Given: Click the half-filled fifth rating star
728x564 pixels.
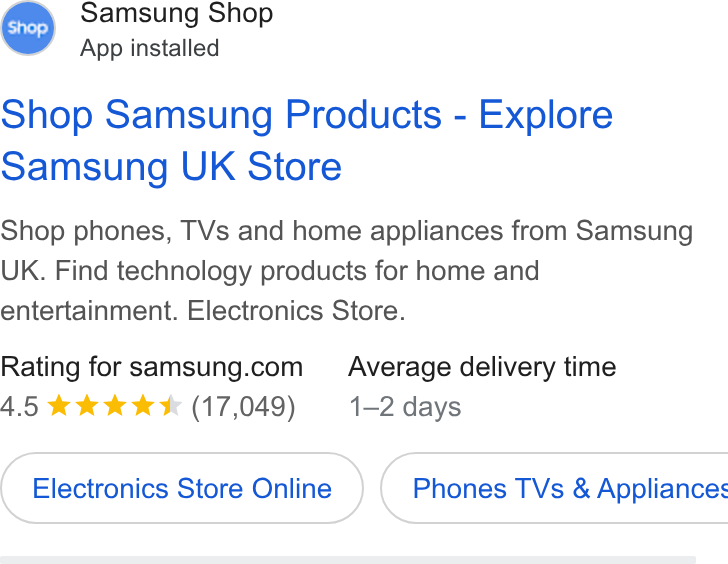Looking at the screenshot, I should (x=170, y=405).
